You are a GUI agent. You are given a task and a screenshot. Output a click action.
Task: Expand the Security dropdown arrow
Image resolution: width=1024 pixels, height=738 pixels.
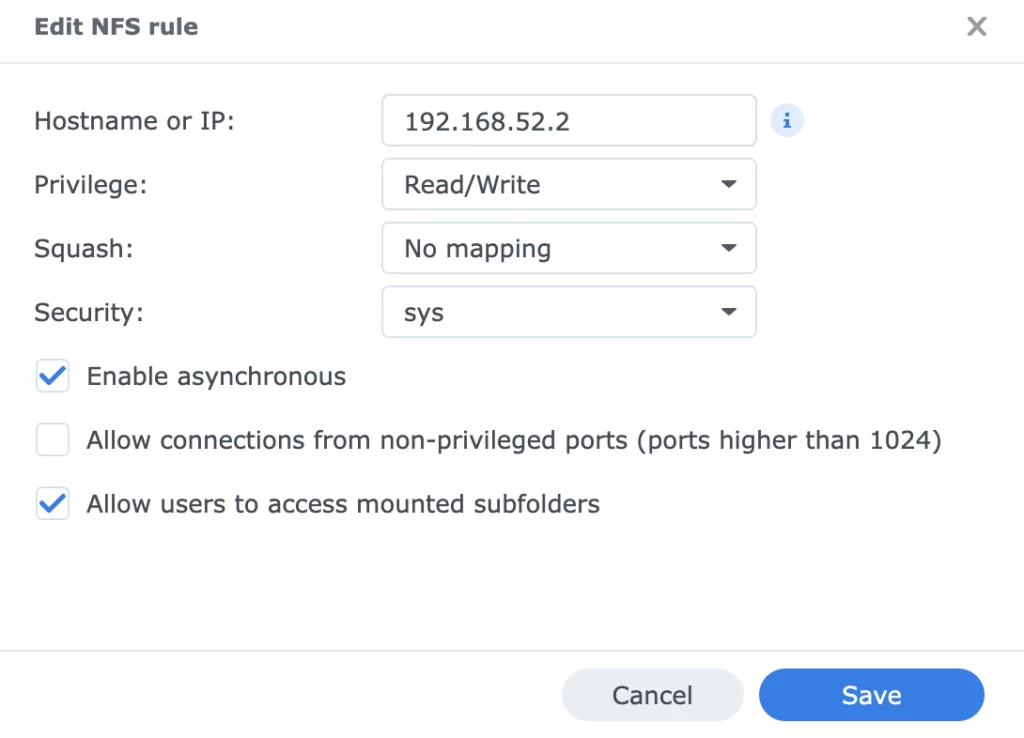coord(728,312)
